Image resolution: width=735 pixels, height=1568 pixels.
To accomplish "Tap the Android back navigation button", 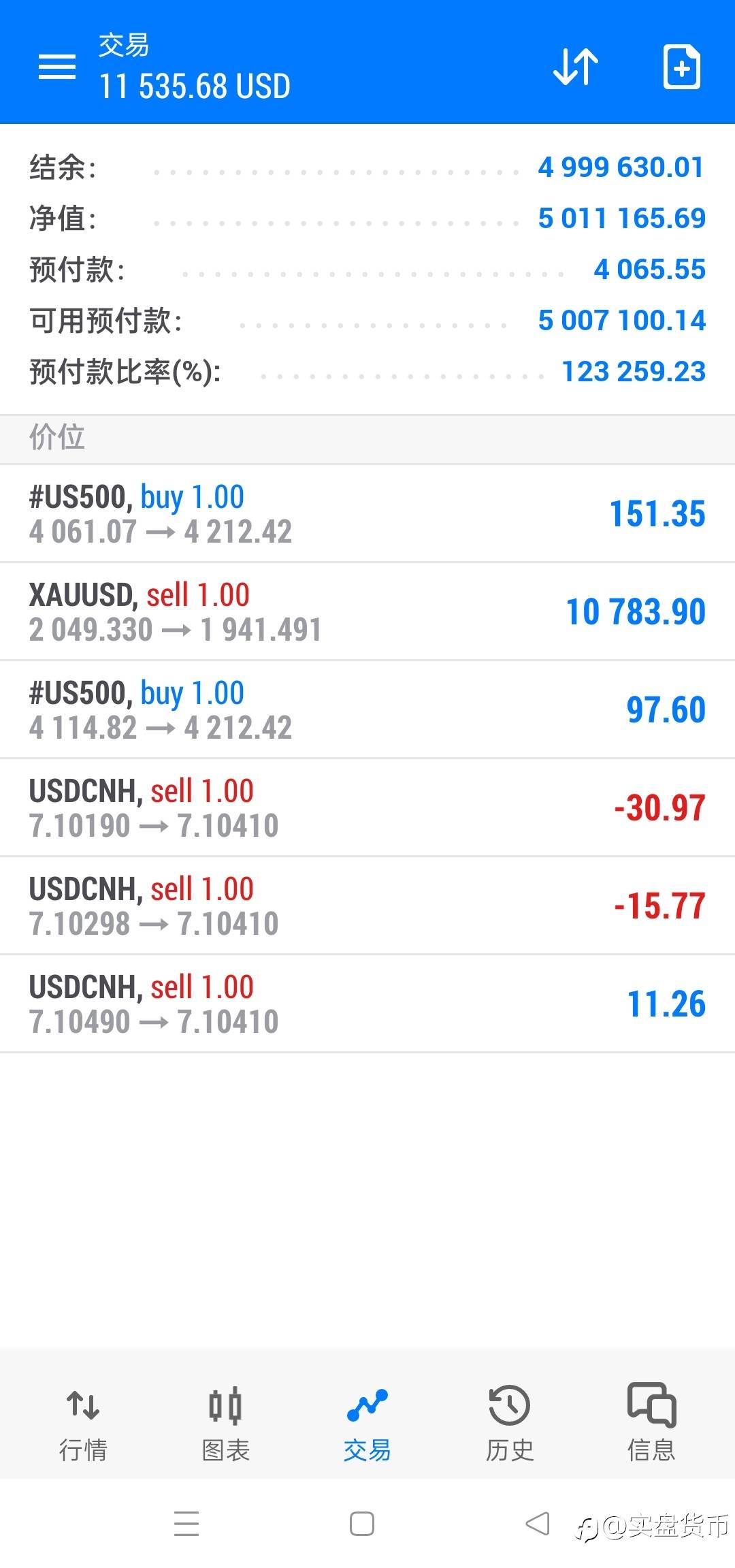I will pos(538,1523).
